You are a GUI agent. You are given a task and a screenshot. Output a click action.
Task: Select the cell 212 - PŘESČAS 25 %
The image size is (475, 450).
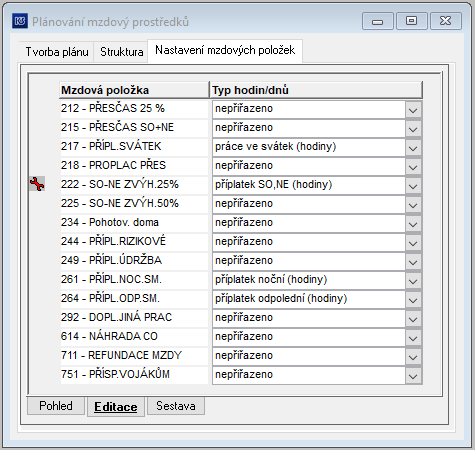click(x=134, y=109)
